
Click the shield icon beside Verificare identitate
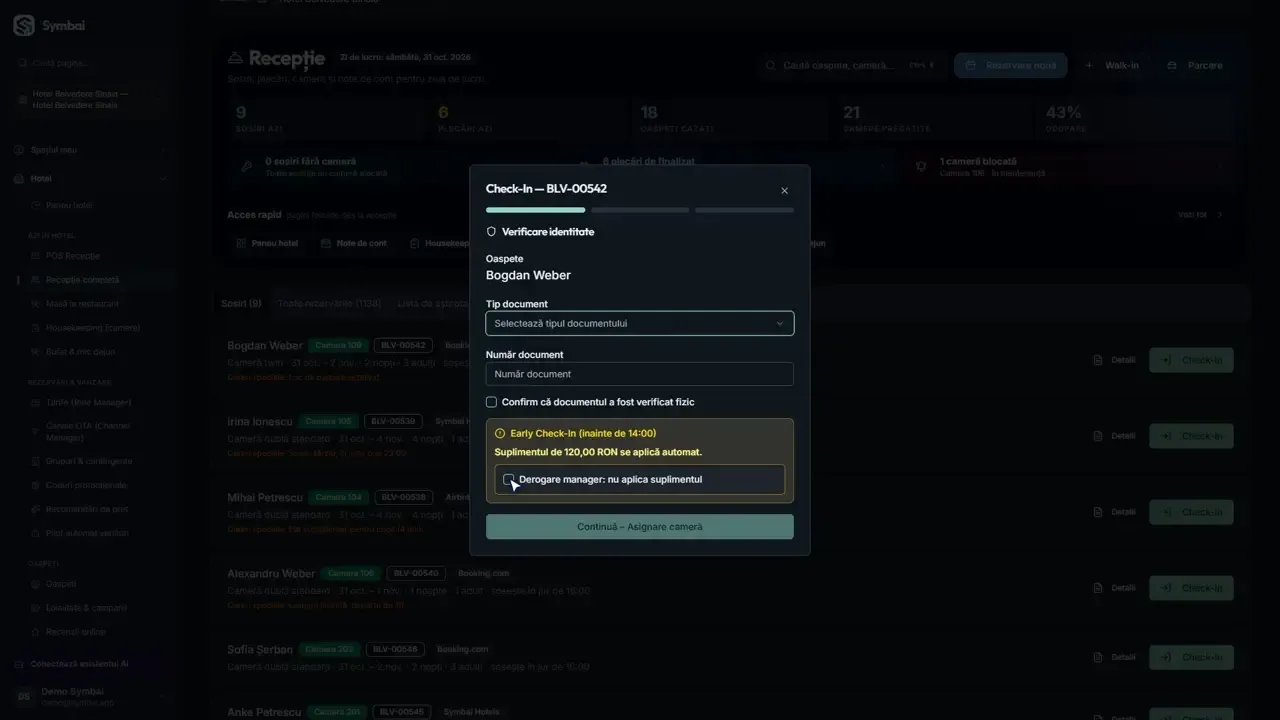coord(491,232)
